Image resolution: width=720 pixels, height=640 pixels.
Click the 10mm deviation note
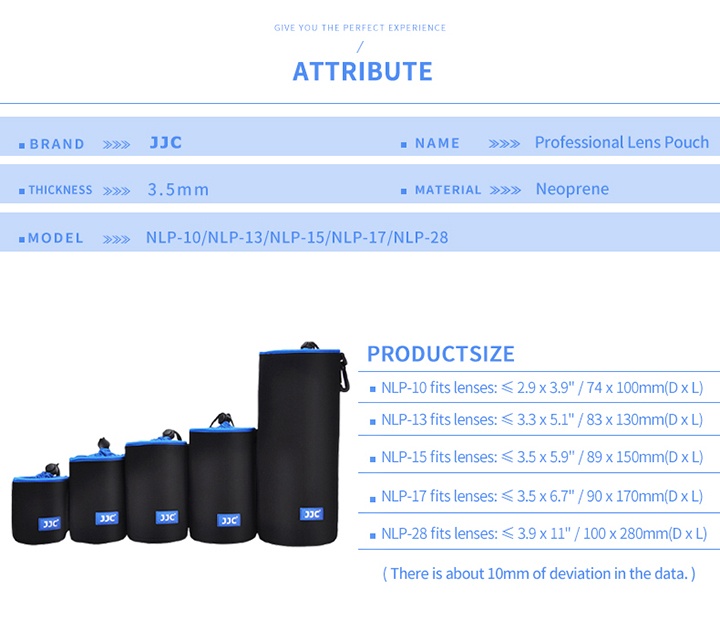tap(538, 573)
